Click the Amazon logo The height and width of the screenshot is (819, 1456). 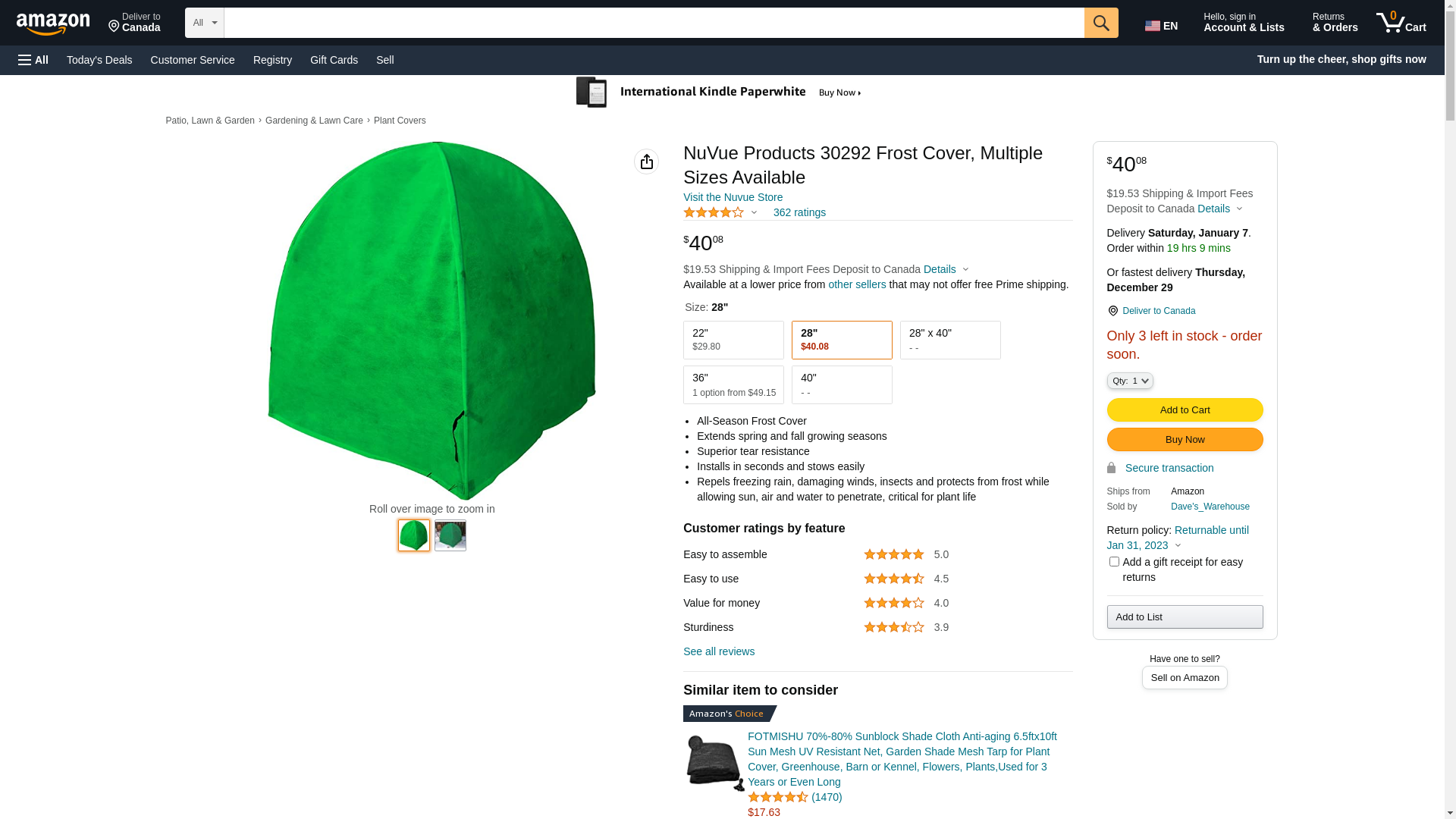pyautogui.click(x=53, y=24)
